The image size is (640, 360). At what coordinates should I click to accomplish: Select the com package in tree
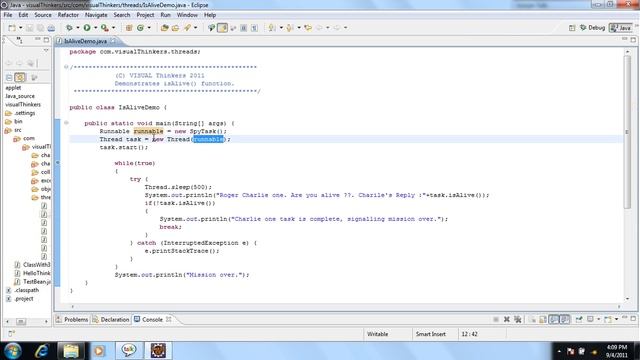click(x=24, y=138)
